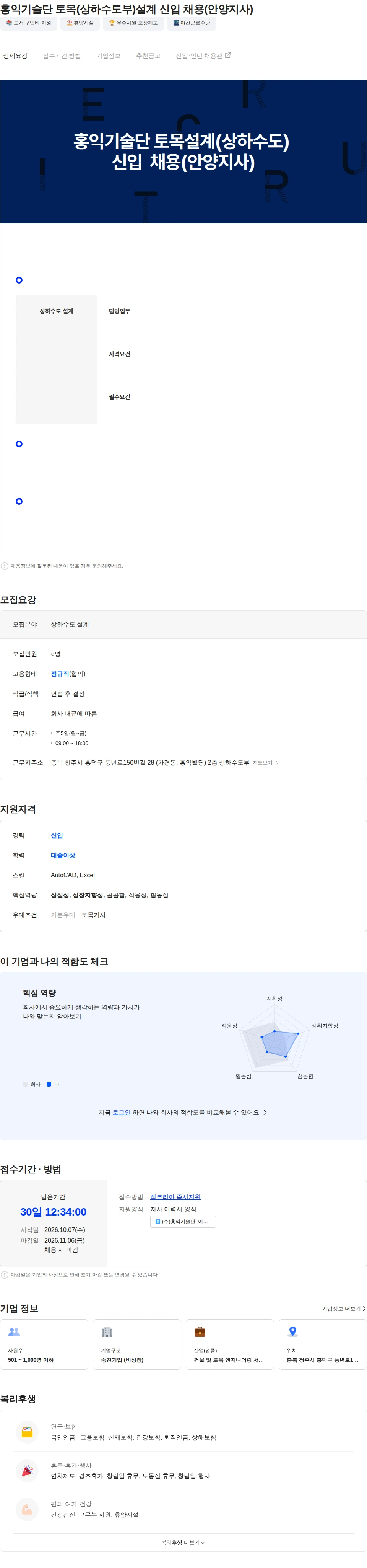Click the 야간근로수당 tag
The image size is (367, 1568).
coord(192,23)
